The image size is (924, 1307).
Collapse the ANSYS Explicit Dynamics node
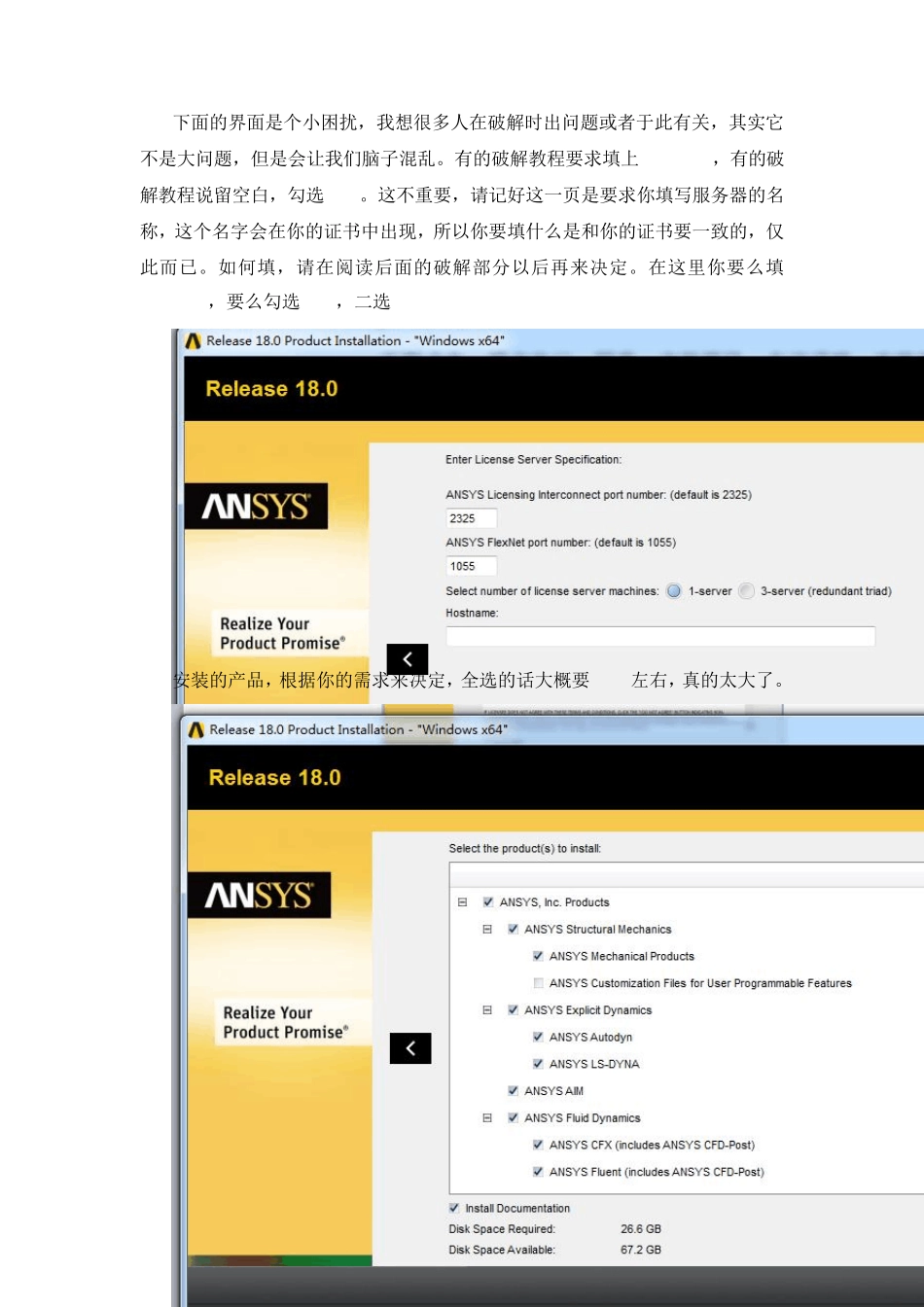(487, 1010)
